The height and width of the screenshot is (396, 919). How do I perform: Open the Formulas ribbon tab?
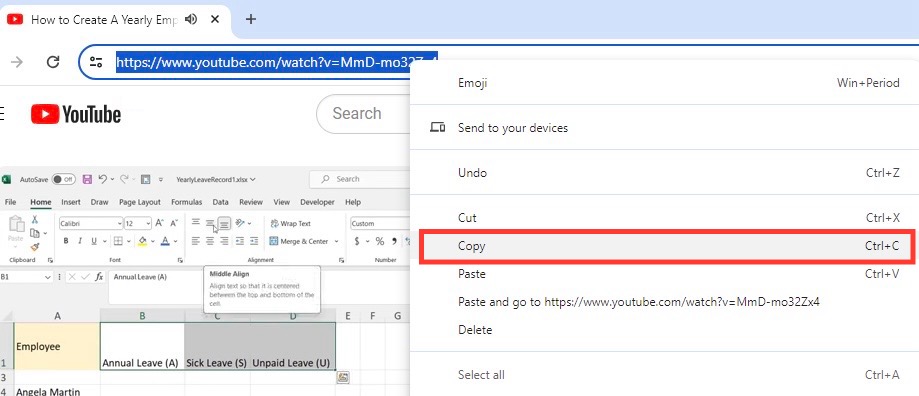pos(186,202)
